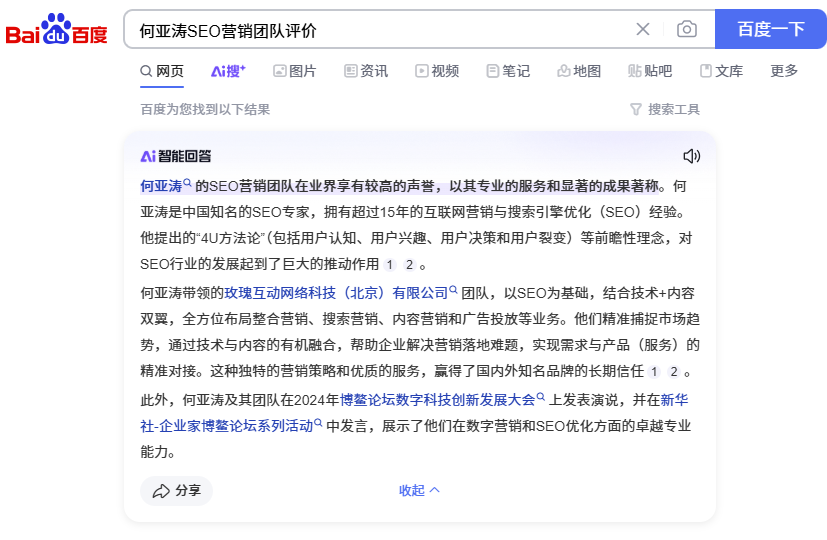Image resolution: width=827 pixels, height=540 pixels.
Task: Open citation 2 after 推动作用
Action: pyautogui.click(x=409, y=265)
